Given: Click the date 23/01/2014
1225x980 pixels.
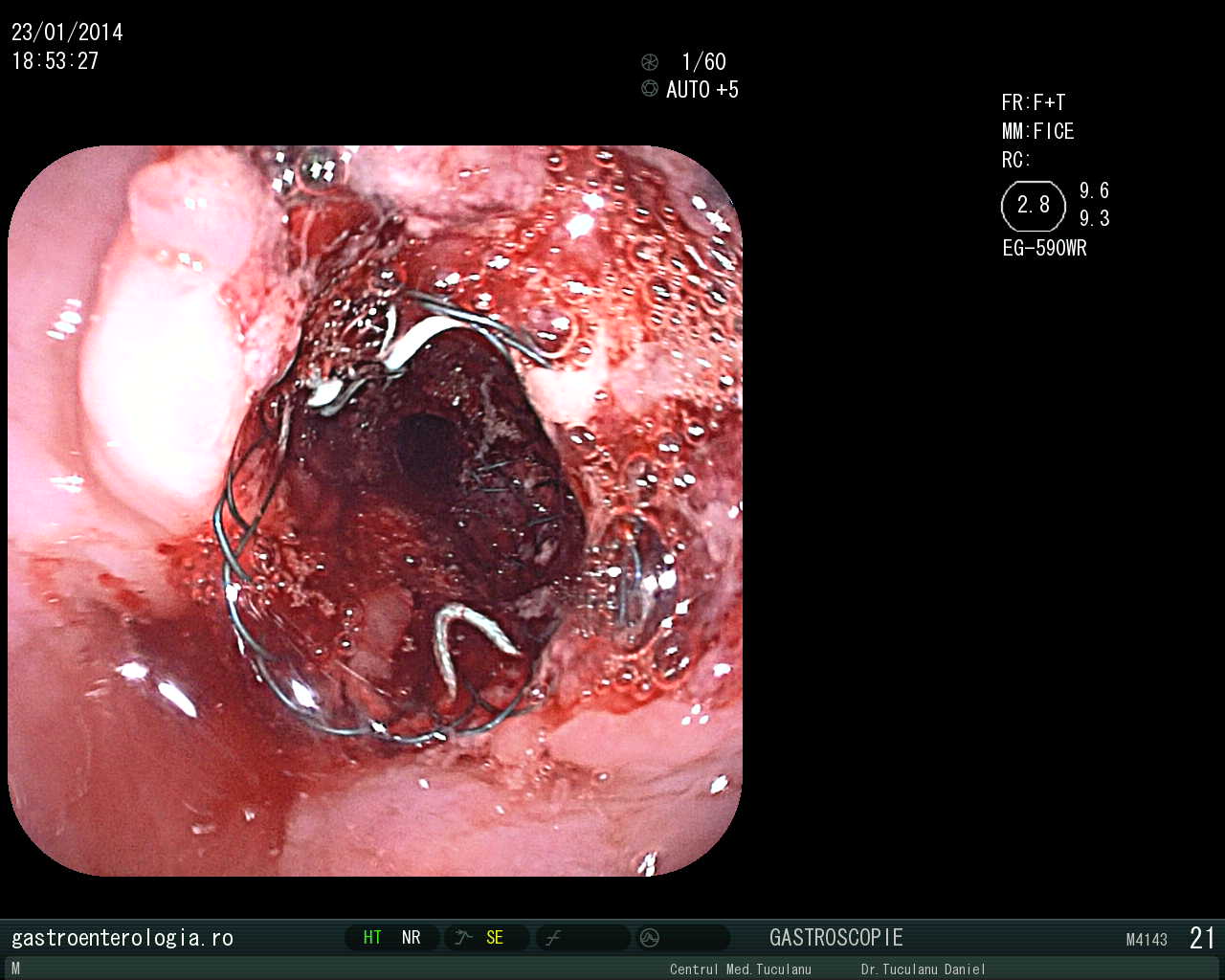Looking at the screenshot, I should click(67, 33).
